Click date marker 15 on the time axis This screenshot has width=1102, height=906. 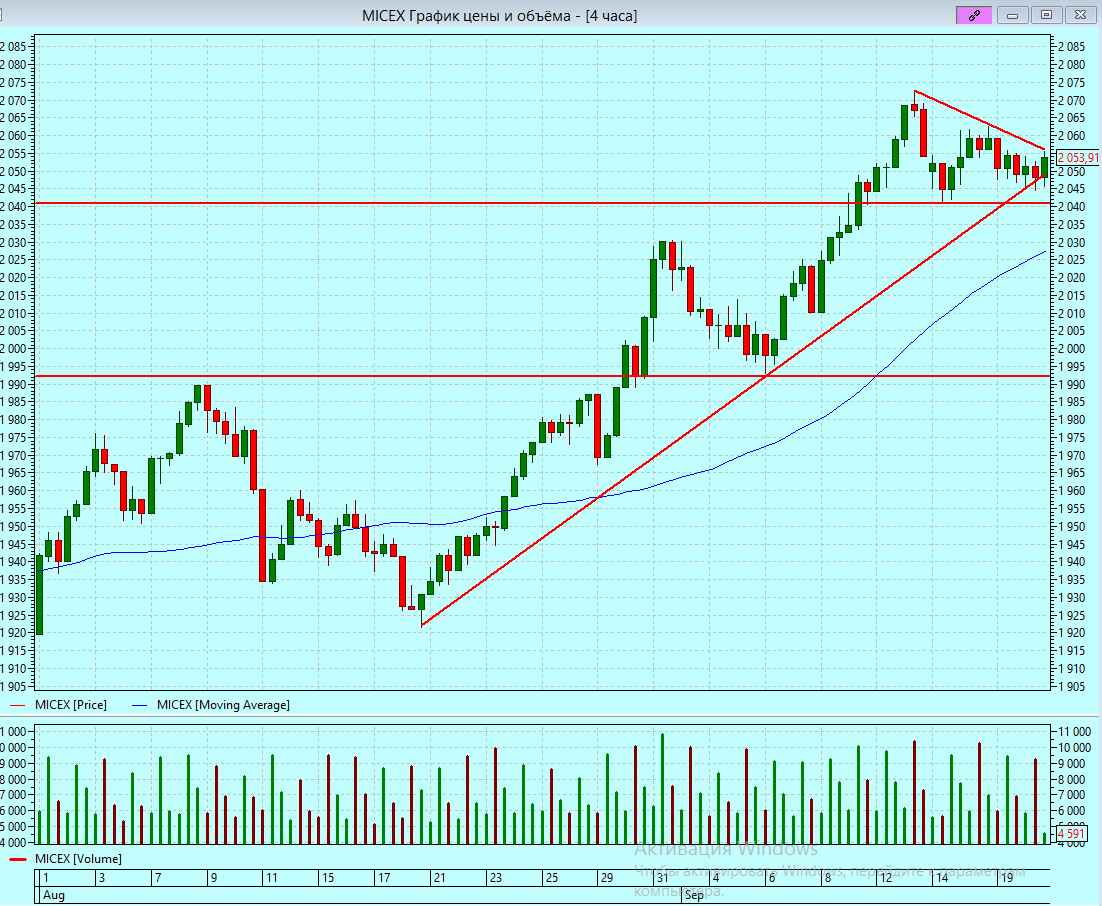click(x=328, y=878)
